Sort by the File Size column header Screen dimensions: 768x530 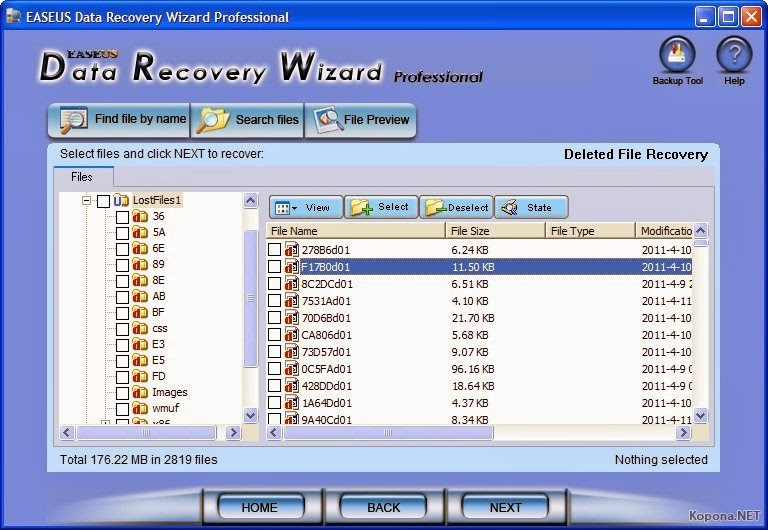click(495, 231)
